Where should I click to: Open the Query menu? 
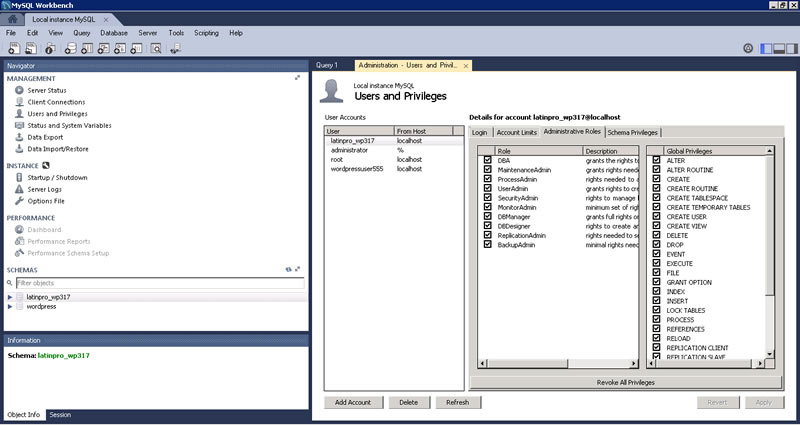82,33
